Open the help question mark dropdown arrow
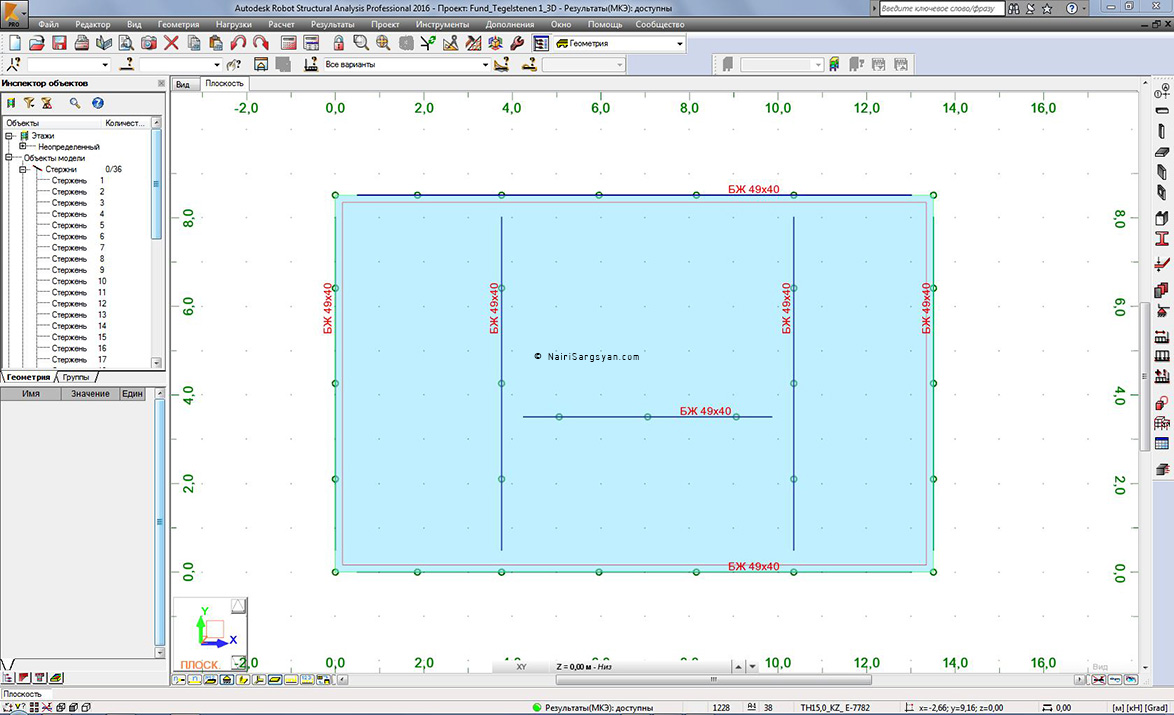 1083,9
